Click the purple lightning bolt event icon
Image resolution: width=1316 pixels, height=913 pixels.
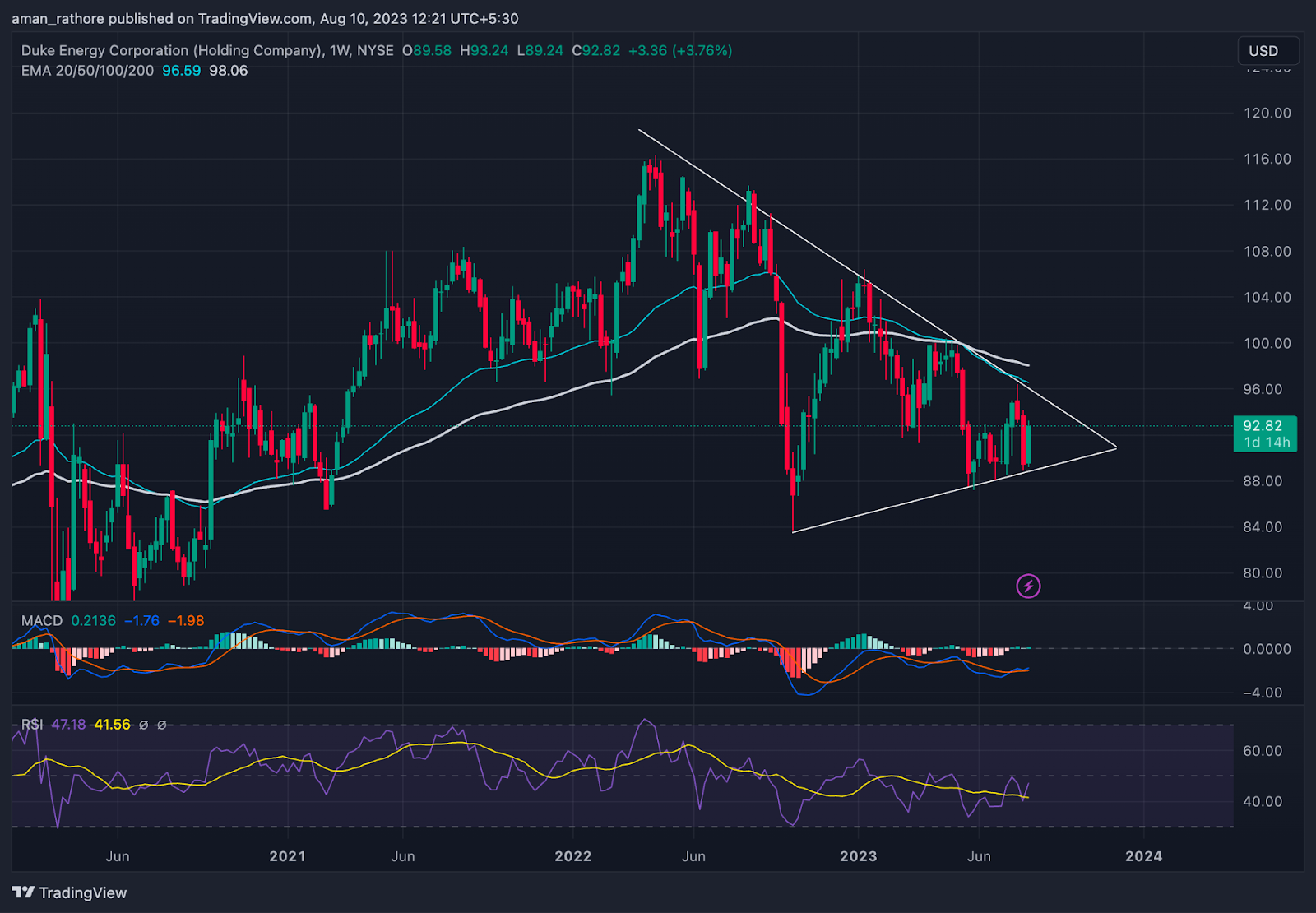point(1028,586)
